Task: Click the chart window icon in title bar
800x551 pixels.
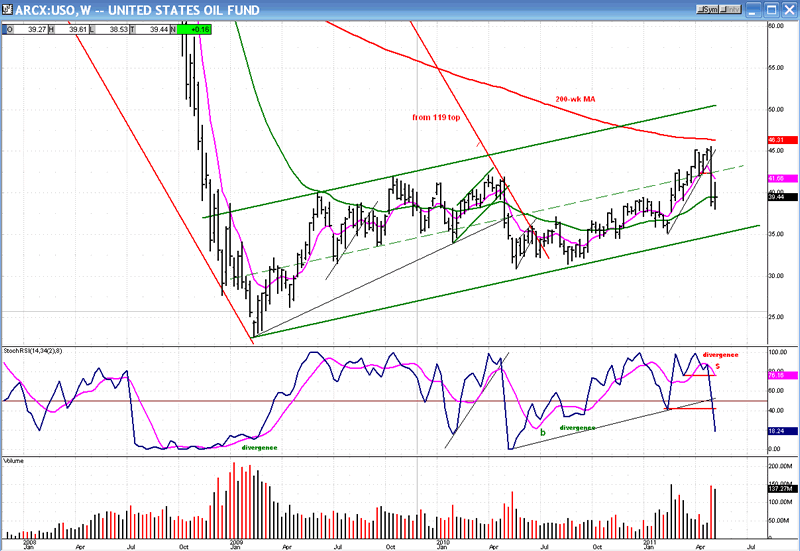Action: (x=7, y=10)
